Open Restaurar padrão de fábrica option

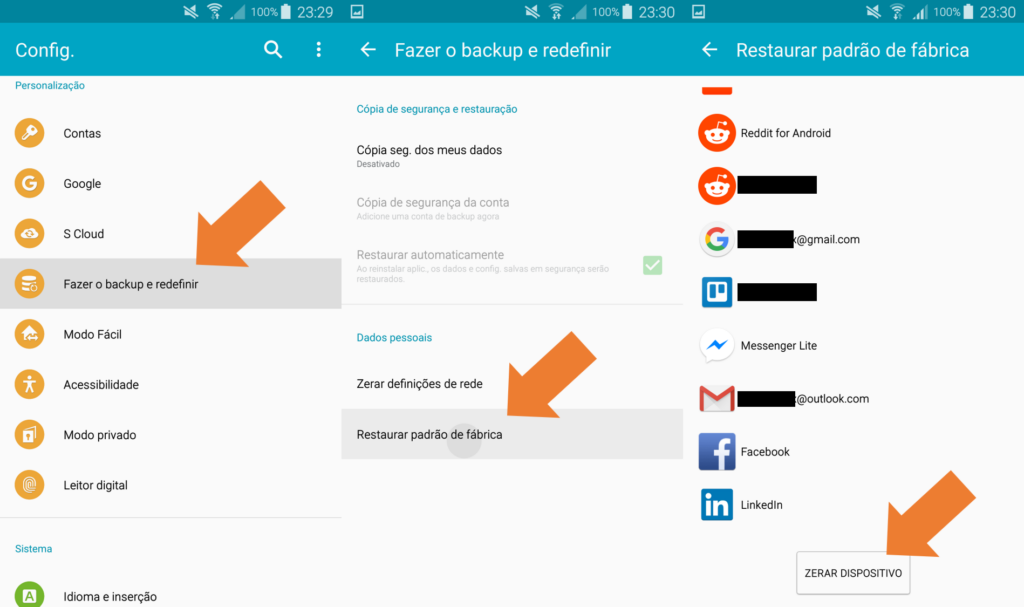[x=430, y=435]
